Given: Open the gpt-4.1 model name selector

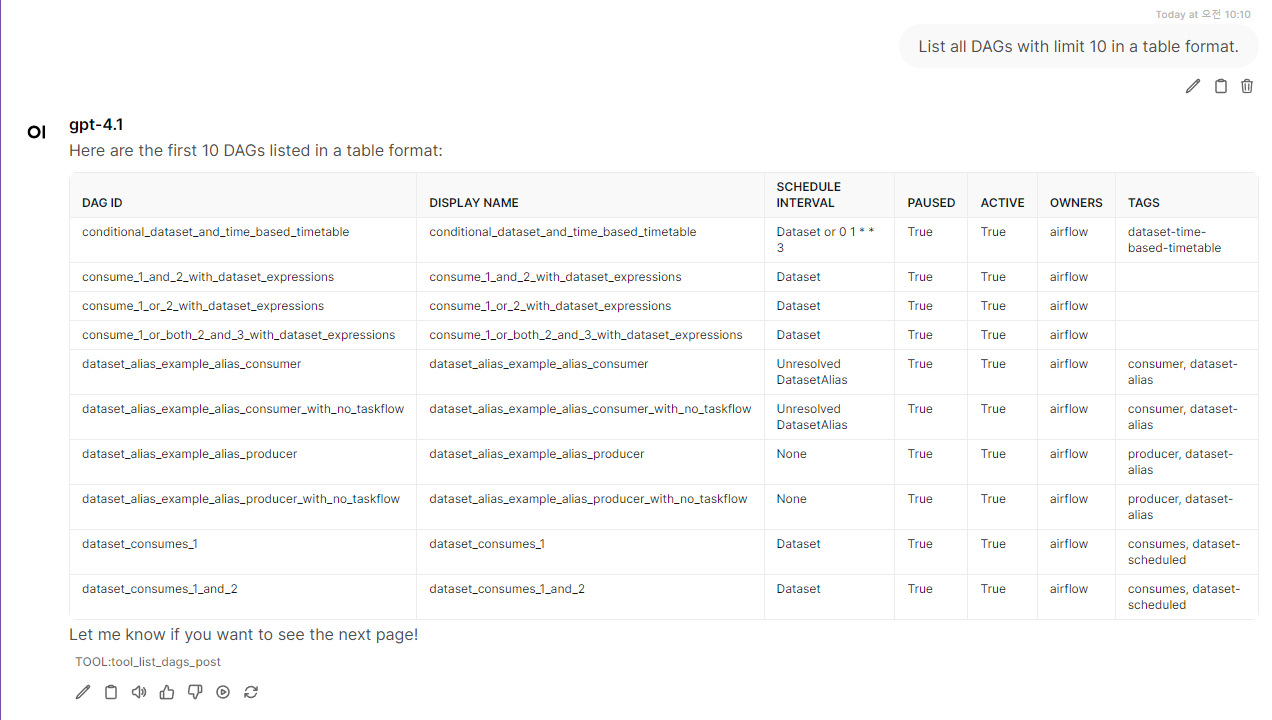Looking at the screenshot, I should (95, 124).
